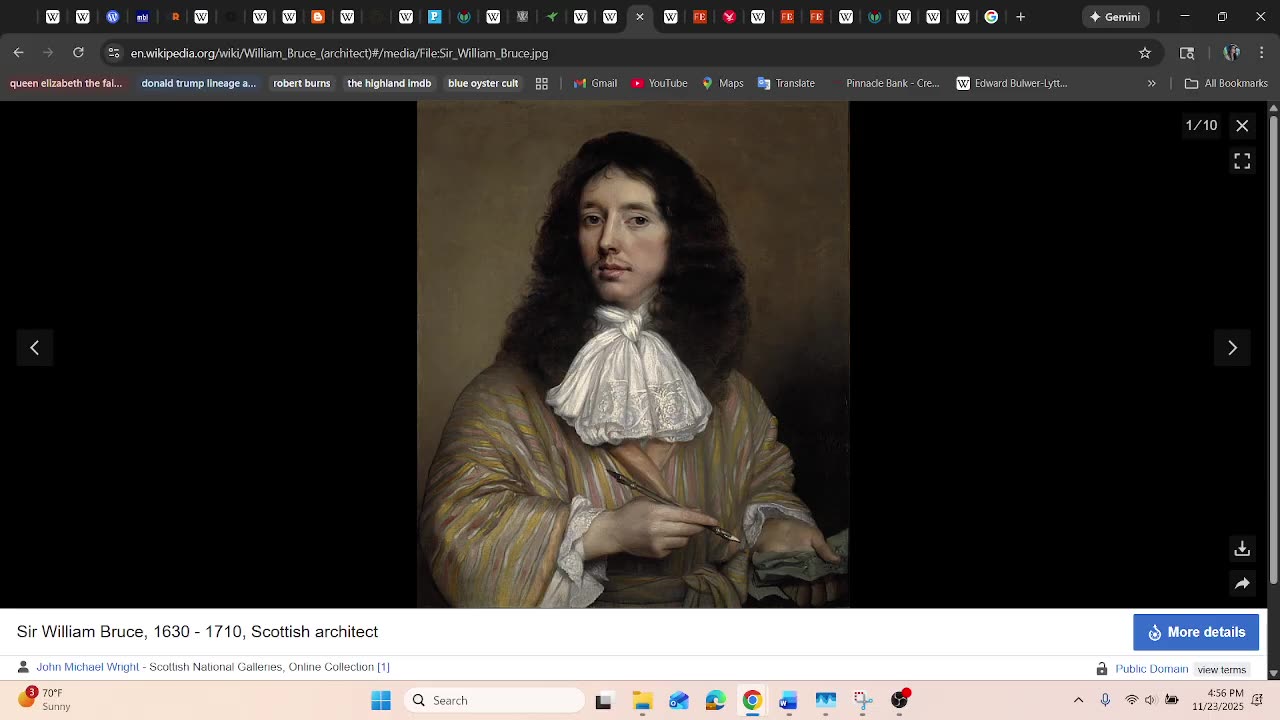The height and width of the screenshot is (720, 1280).
Task: Switch to the Google tab
Action: click(991, 17)
